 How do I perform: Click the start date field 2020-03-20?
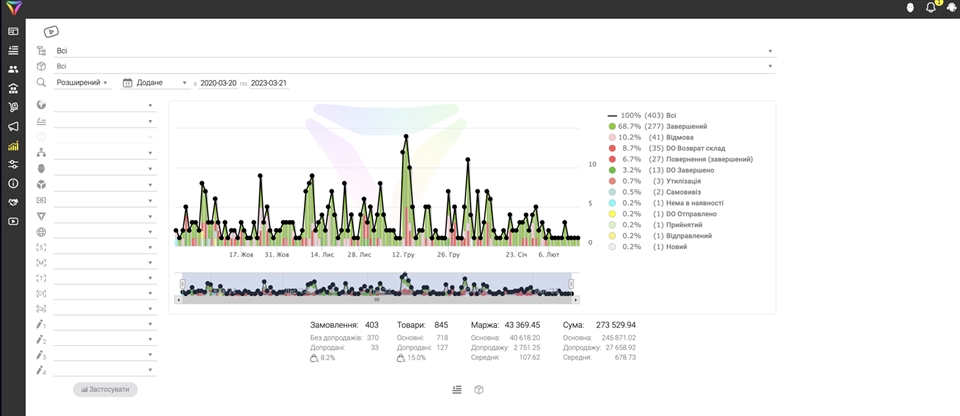click(x=218, y=83)
